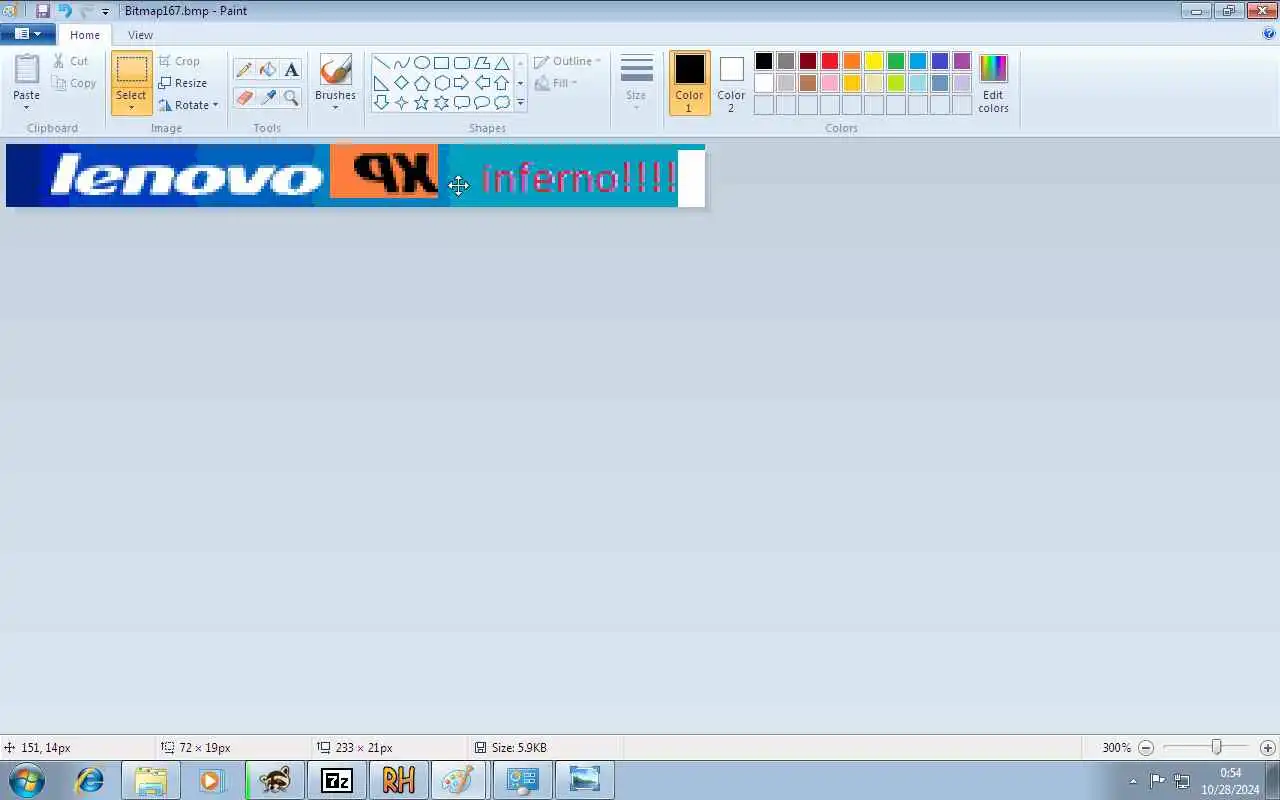Choose the Five-point star shape
The width and height of the screenshot is (1280, 800).
pos(421,102)
